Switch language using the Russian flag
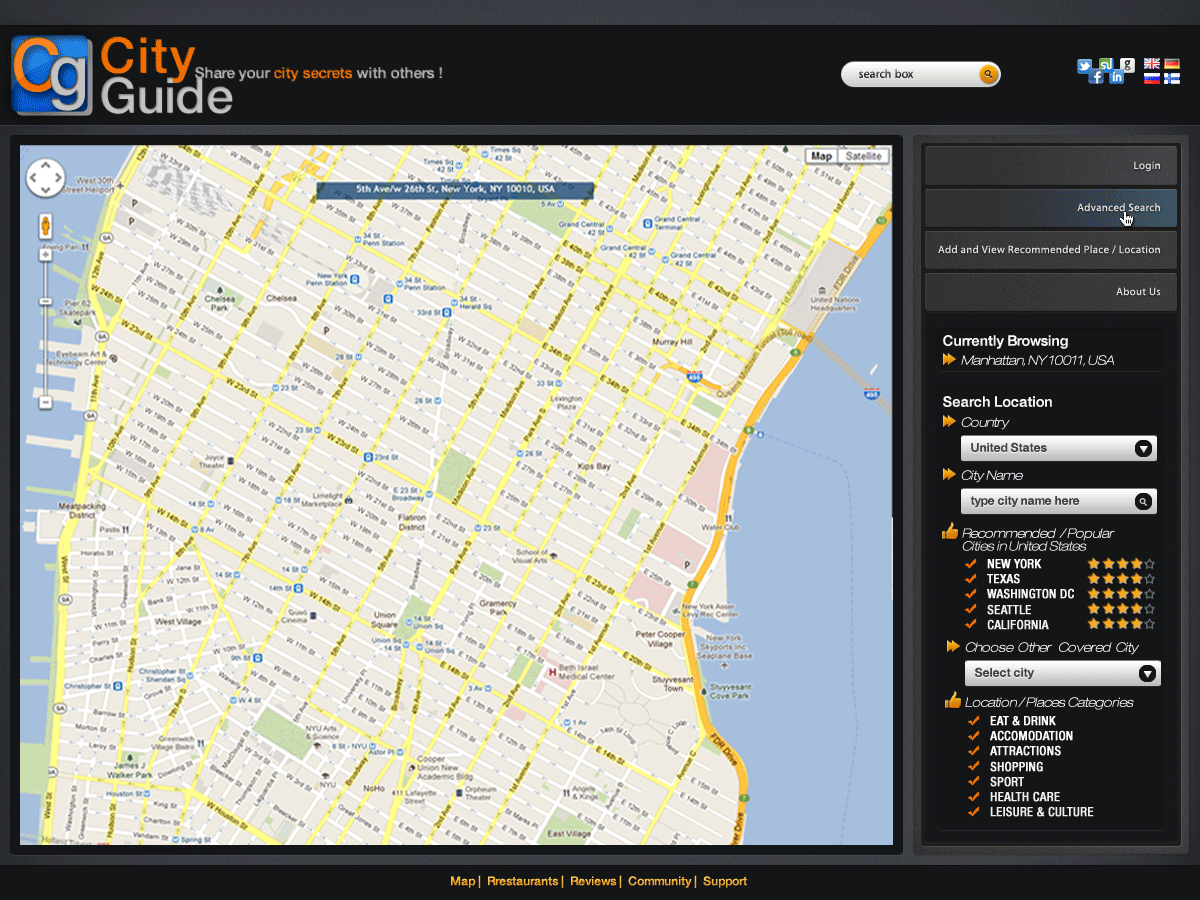Screen dimensions: 1200x900 click(1152, 78)
